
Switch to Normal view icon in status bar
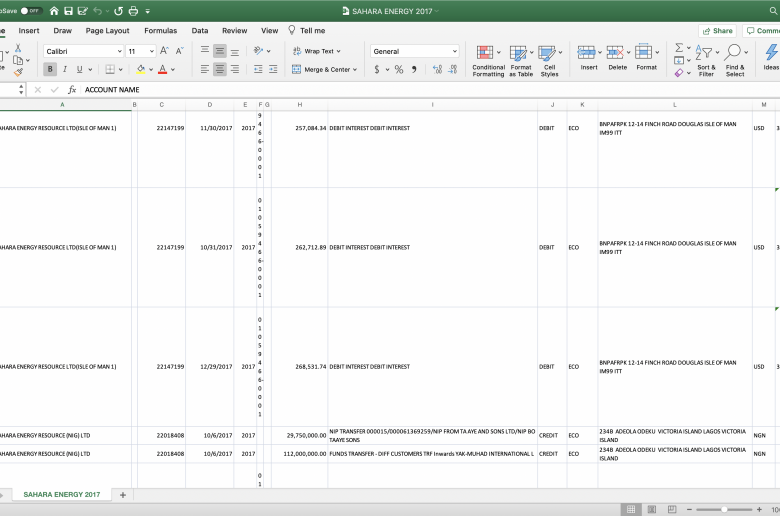coord(631,509)
